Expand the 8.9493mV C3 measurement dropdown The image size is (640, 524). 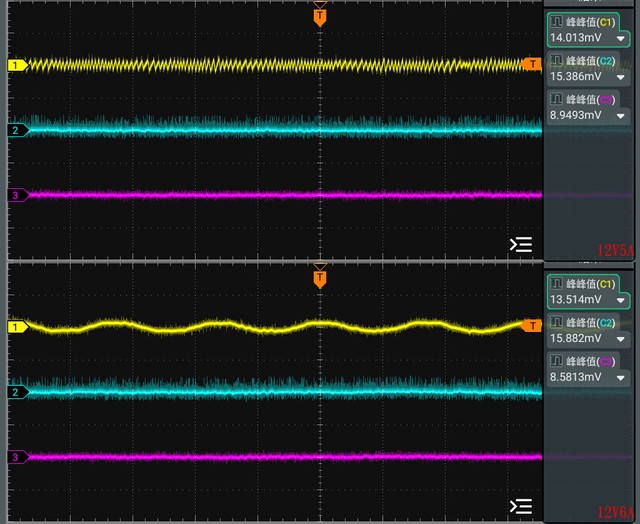click(x=621, y=116)
